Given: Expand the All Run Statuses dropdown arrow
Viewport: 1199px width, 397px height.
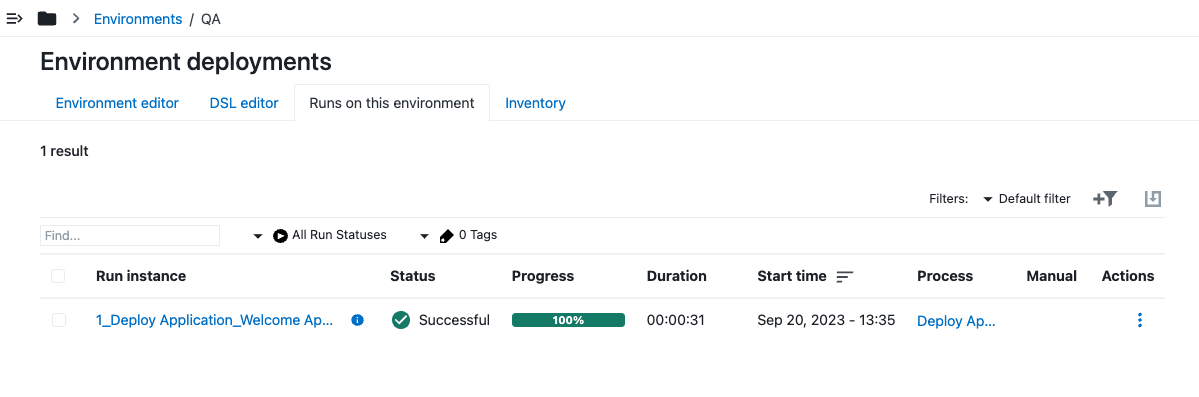Looking at the screenshot, I should 258,236.
